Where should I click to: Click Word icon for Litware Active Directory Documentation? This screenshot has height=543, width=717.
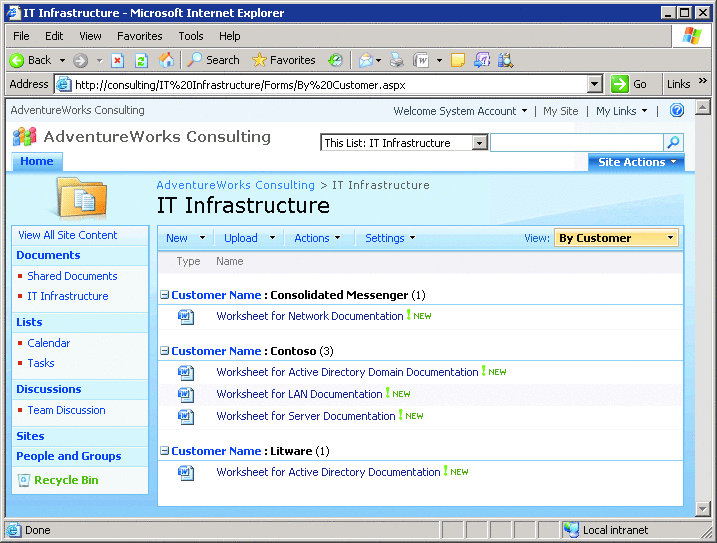click(x=186, y=473)
